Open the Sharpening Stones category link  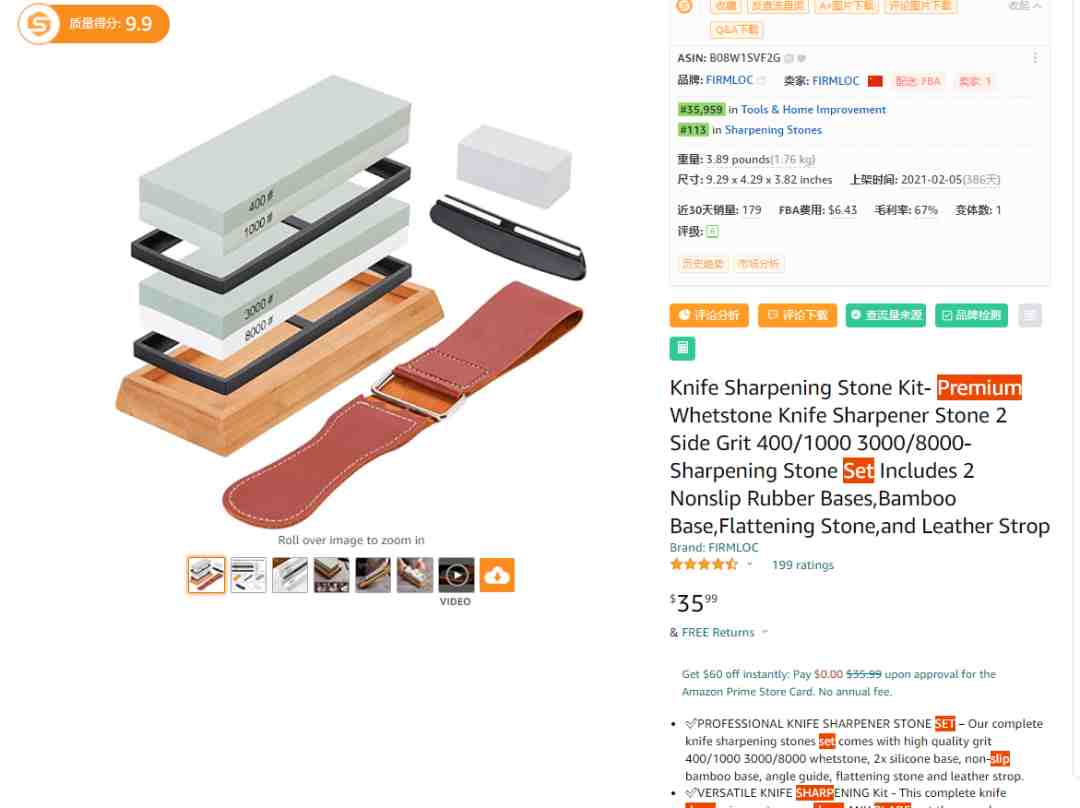pyautogui.click(x=773, y=130)
